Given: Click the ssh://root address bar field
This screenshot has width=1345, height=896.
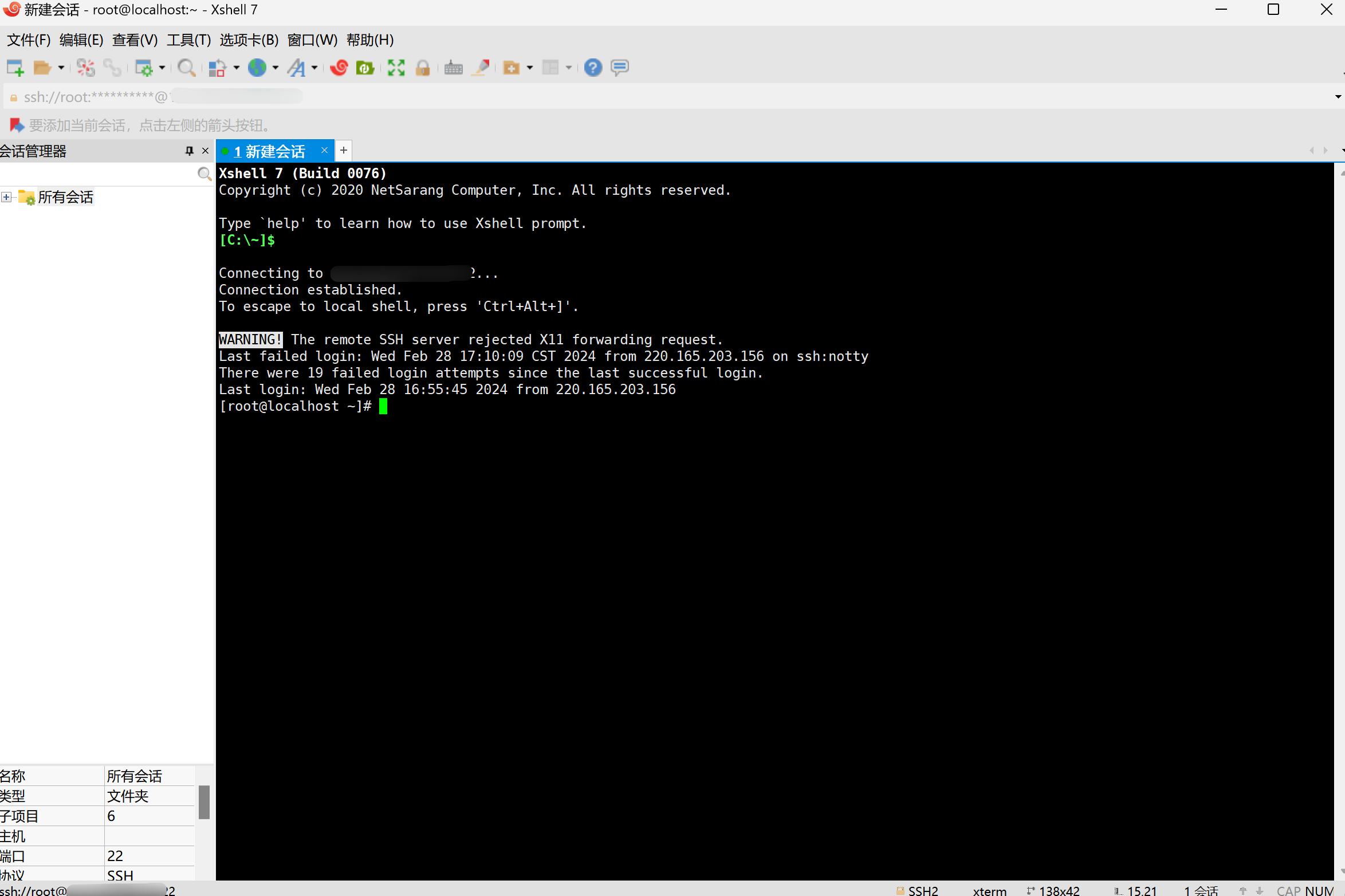Looking at the screenshot, I should click(x=667, y=97).
